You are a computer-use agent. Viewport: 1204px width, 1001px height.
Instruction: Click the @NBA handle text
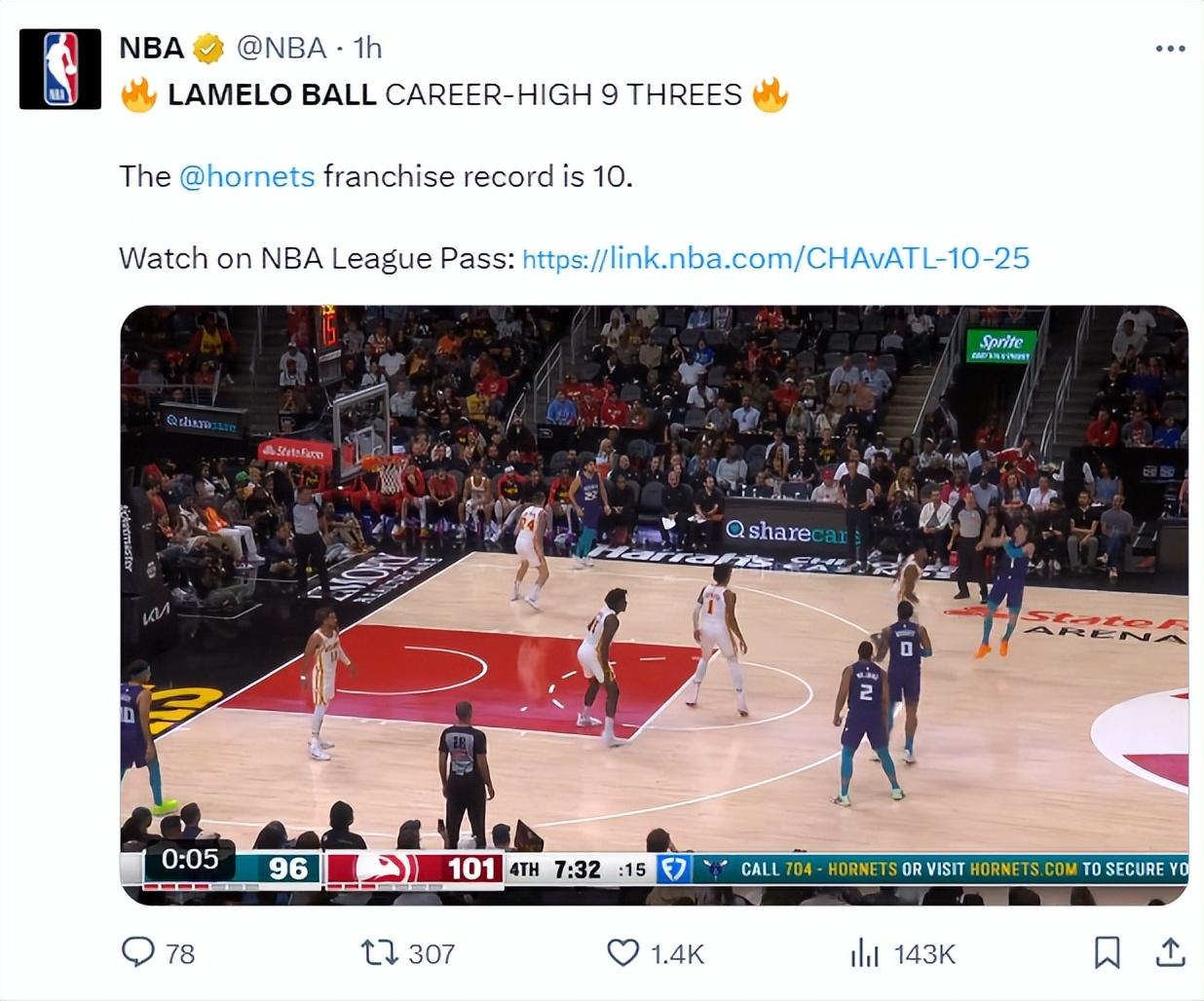click(x=282, y=48)
